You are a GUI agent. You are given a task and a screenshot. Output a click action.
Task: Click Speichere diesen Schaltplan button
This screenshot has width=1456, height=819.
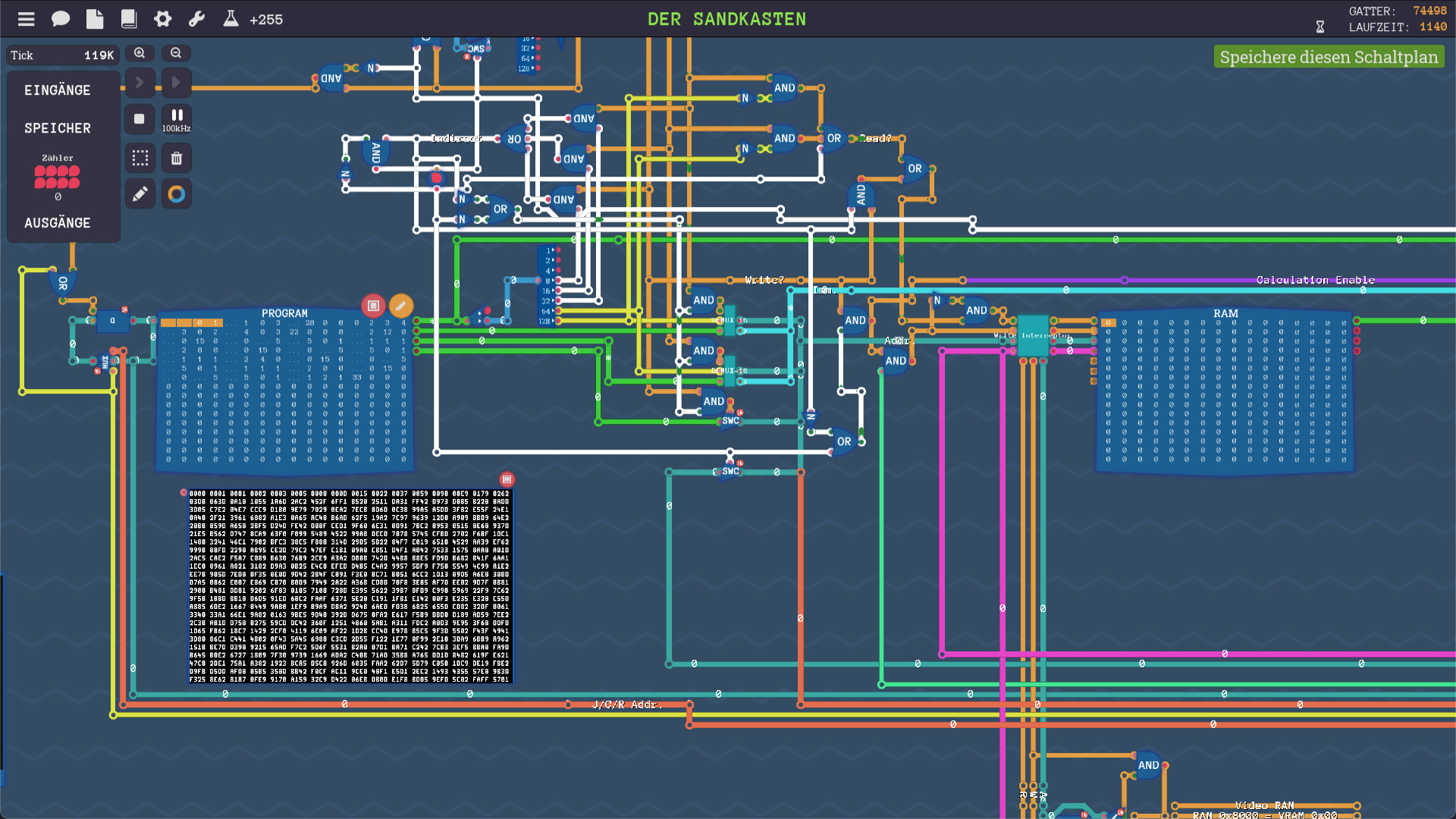pos(1329,57)
